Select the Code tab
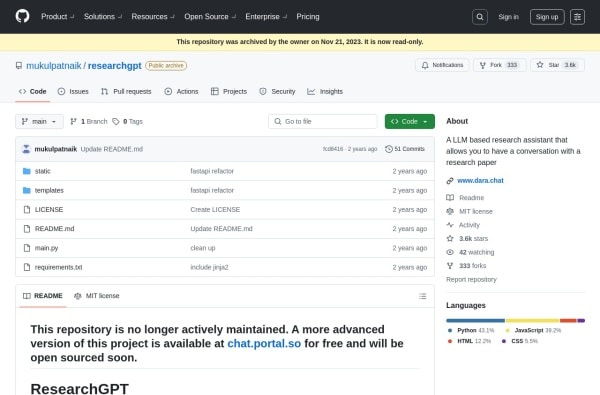600x395 pixels. coord(33,91)
